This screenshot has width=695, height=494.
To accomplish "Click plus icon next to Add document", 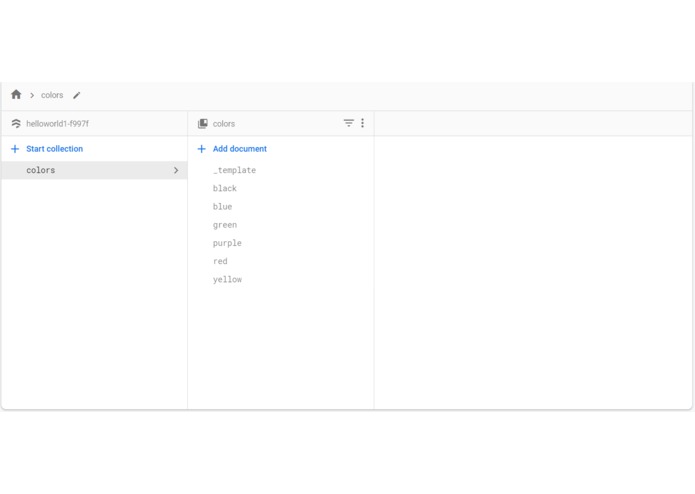I will (202, 149).
